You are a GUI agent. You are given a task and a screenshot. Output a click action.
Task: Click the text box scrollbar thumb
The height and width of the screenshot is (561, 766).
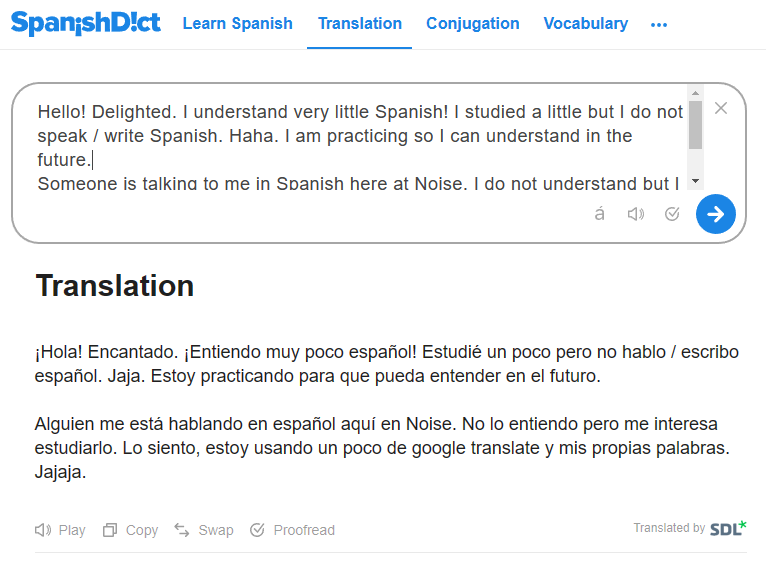coord(695,125)
